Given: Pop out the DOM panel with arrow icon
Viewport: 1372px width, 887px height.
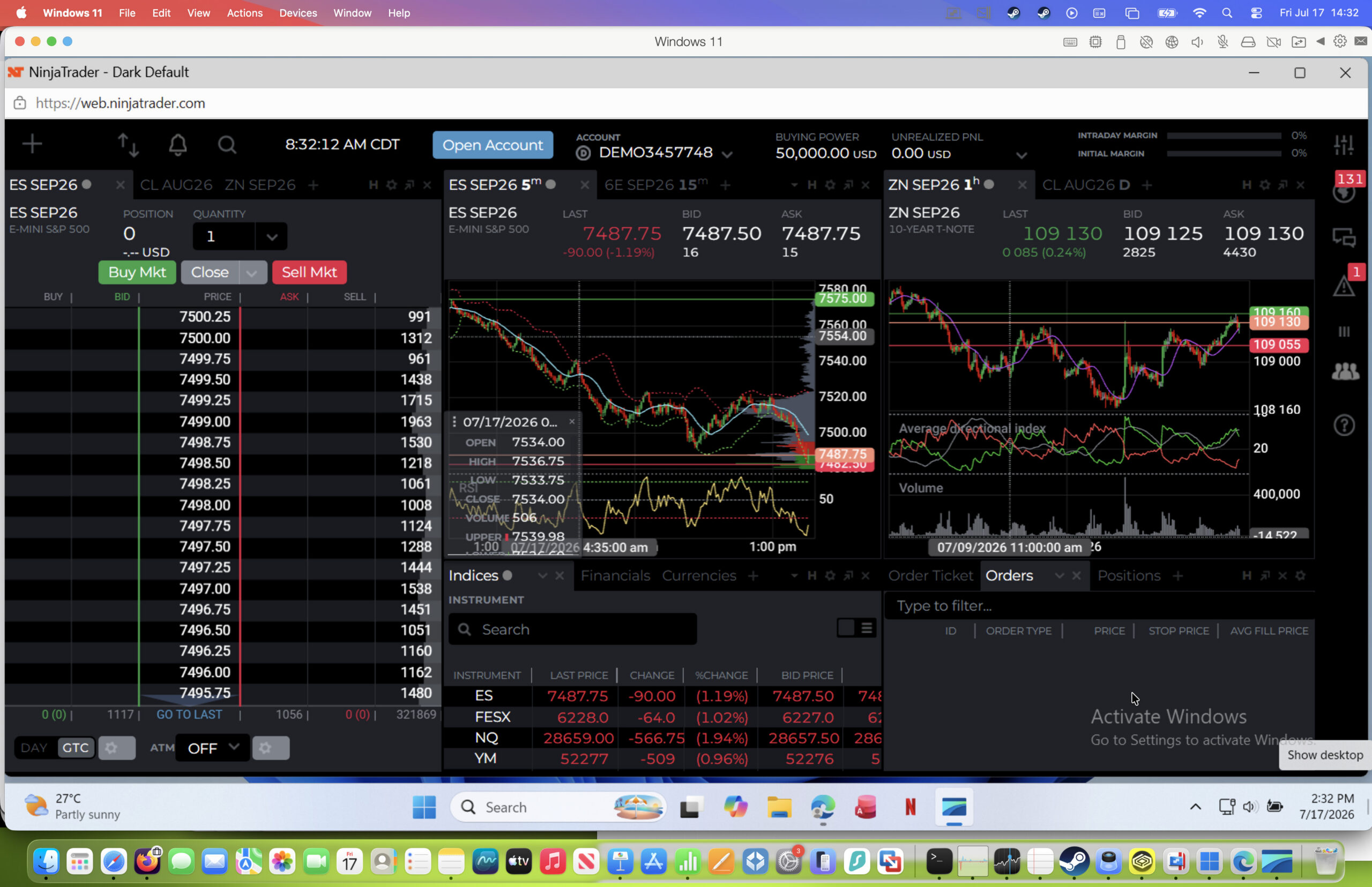Looking at the screenshot, I should click(x=409, y=185).
